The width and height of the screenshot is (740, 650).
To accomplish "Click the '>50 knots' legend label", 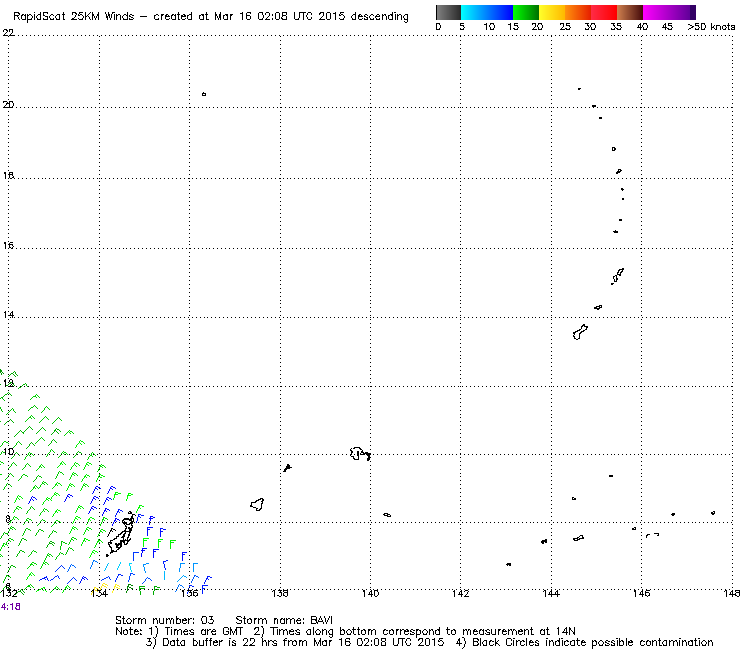I will point(711,27).
